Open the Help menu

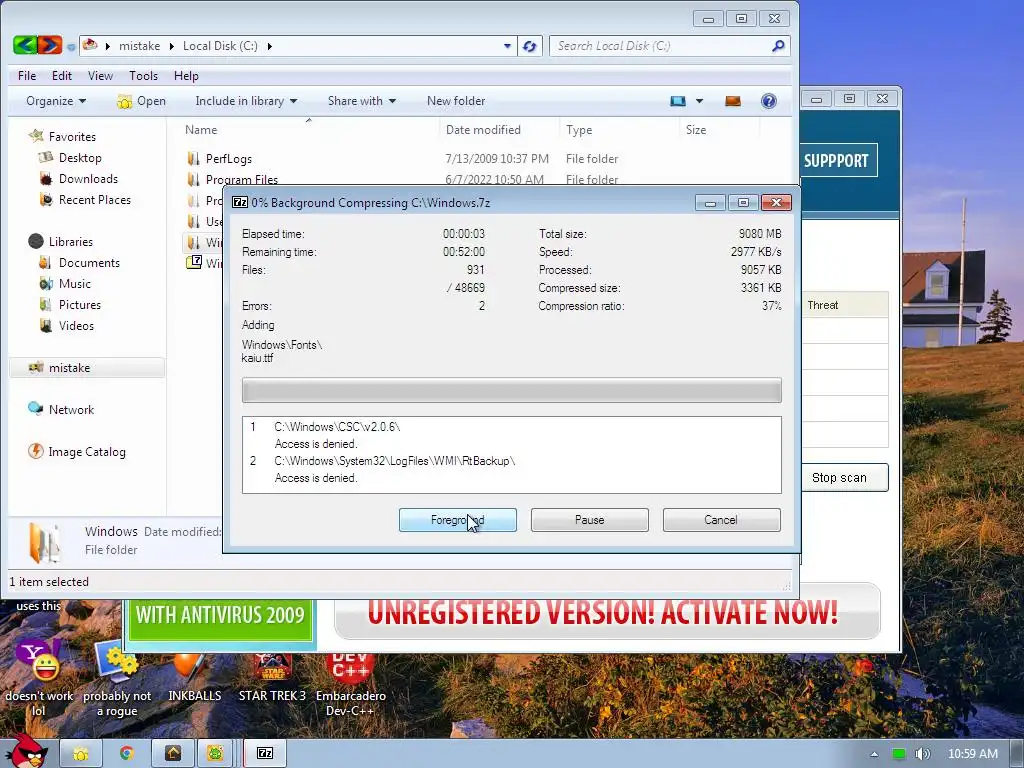point(186,76)
